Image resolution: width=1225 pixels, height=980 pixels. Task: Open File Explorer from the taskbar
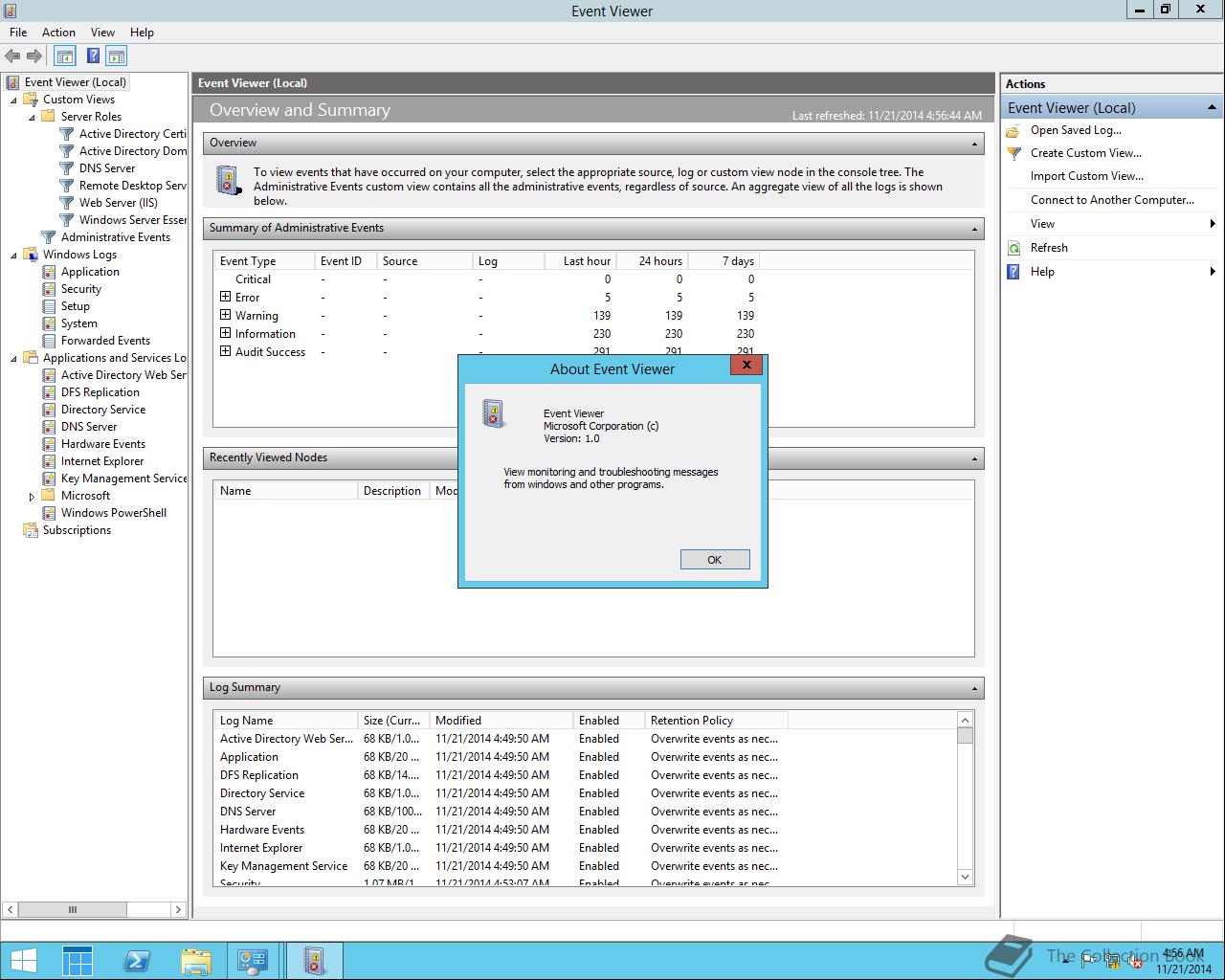click(x=195, y=961)
